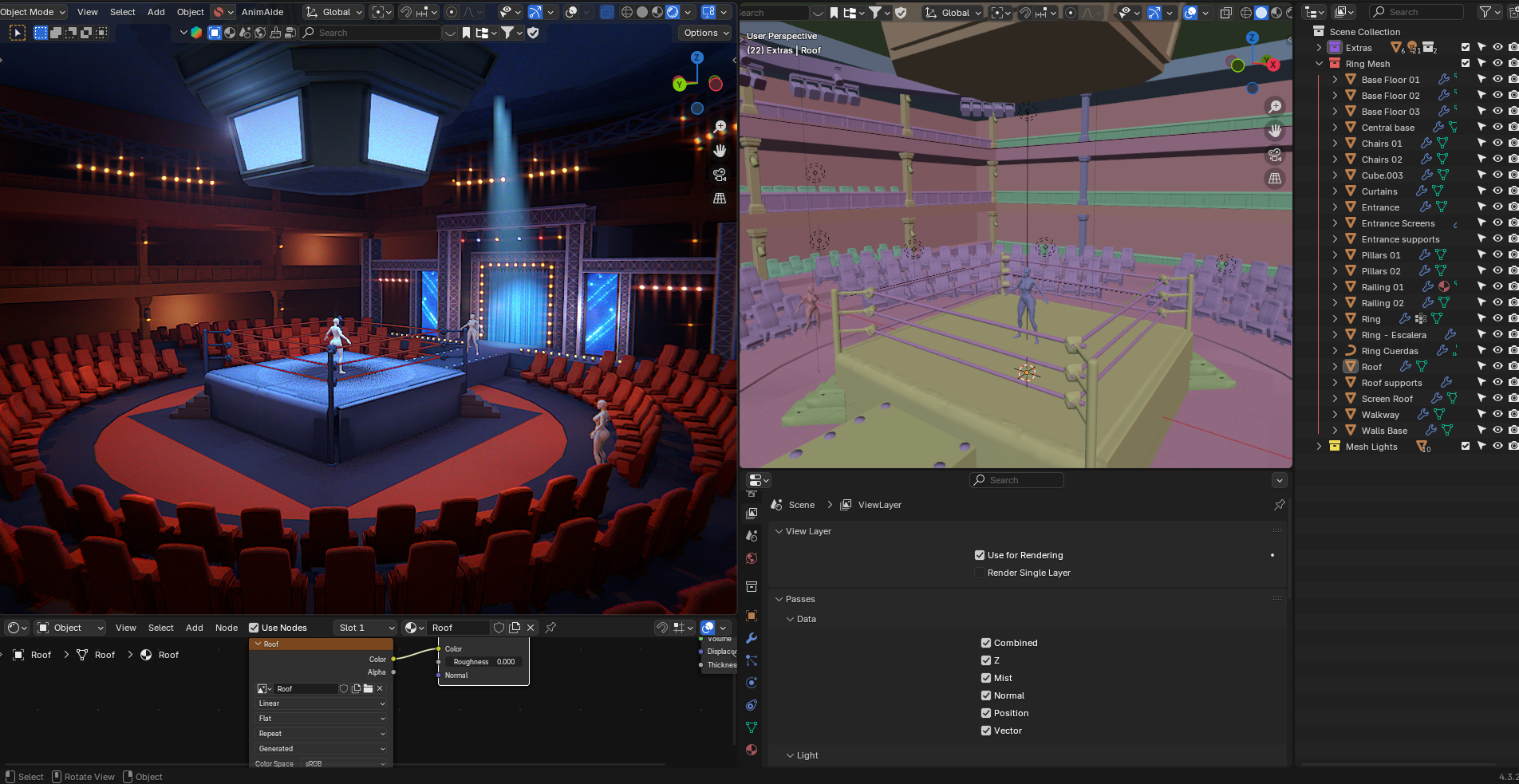Click the pan hand gizmo in left viewport
This screenshot has height=784, width=1519.
tap(720, 151)
